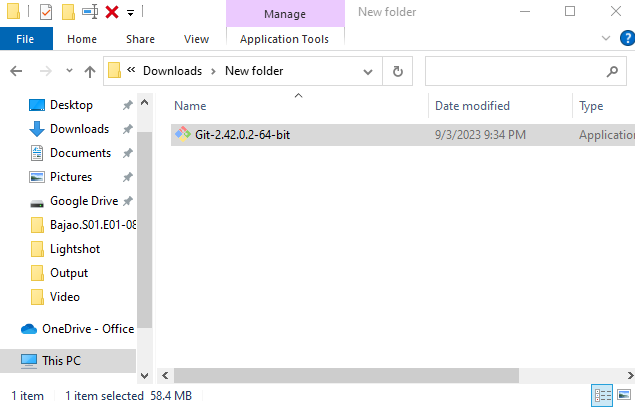
Task: Unpin Desktop using its pin icon
Action: (128, 105)
